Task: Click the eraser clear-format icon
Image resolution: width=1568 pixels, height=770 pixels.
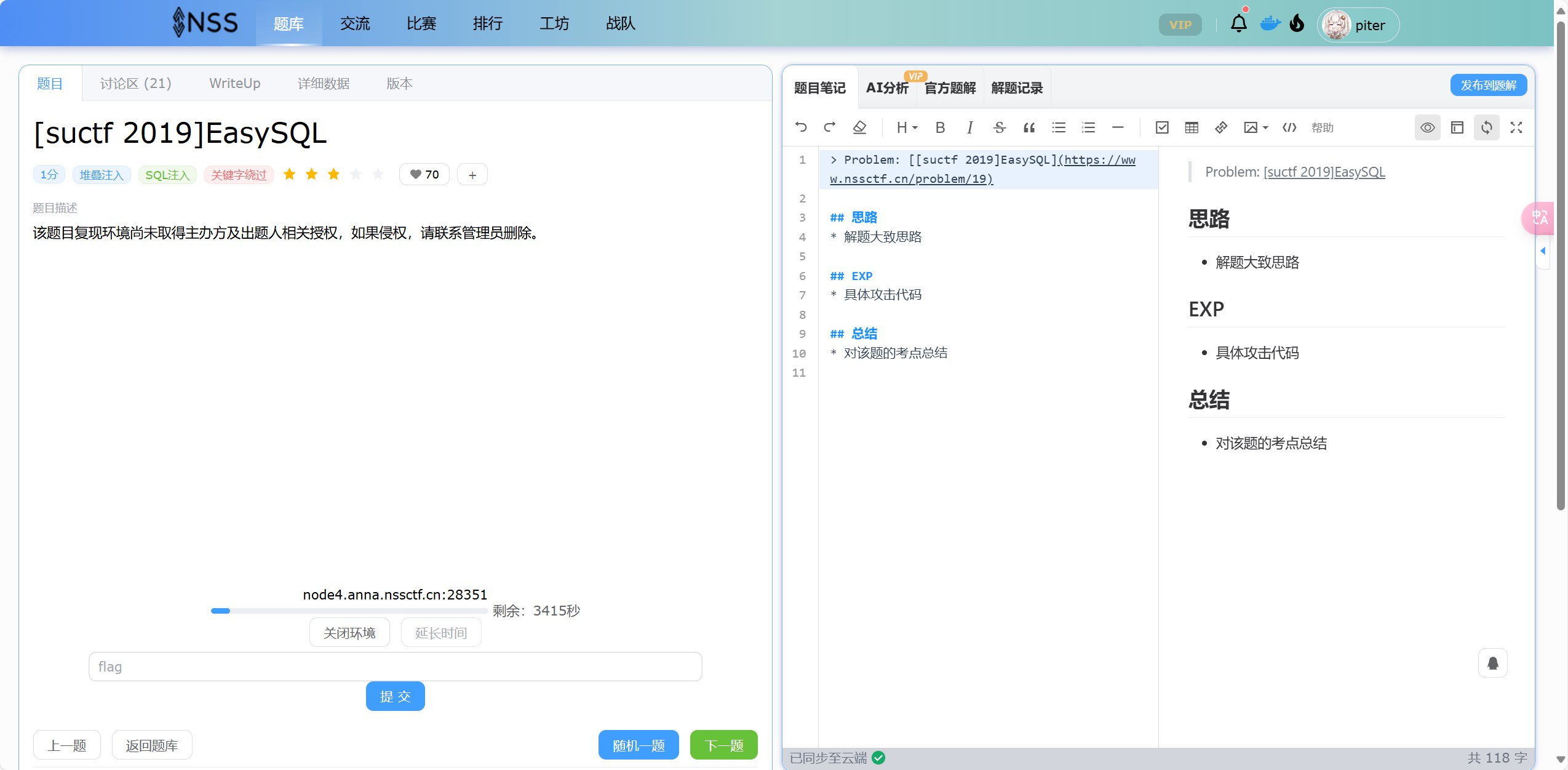Action: [859, 127]
